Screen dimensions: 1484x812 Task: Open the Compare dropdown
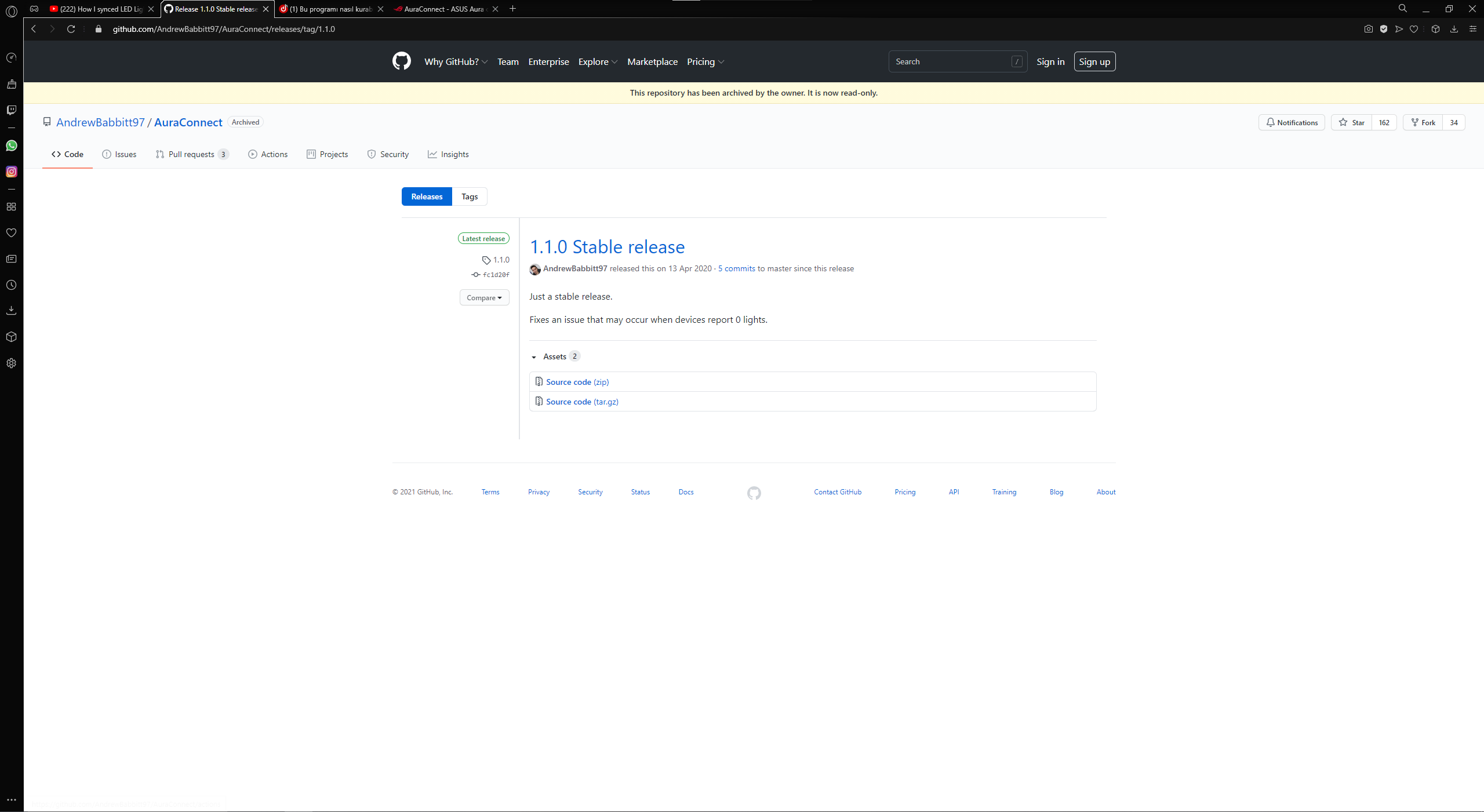click(x=484, y=298)
